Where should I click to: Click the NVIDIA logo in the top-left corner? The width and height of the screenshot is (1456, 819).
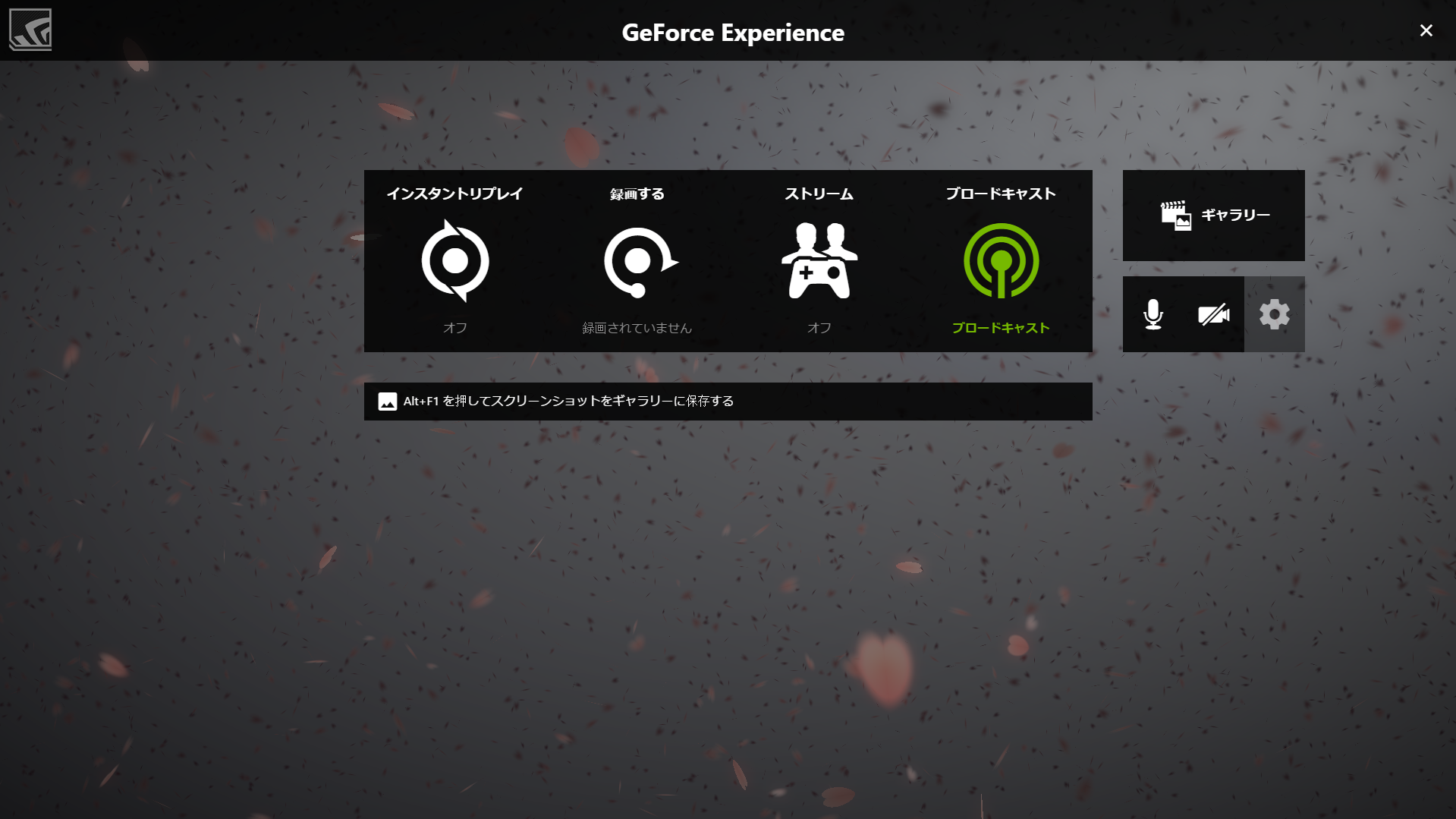coord(30,30)
